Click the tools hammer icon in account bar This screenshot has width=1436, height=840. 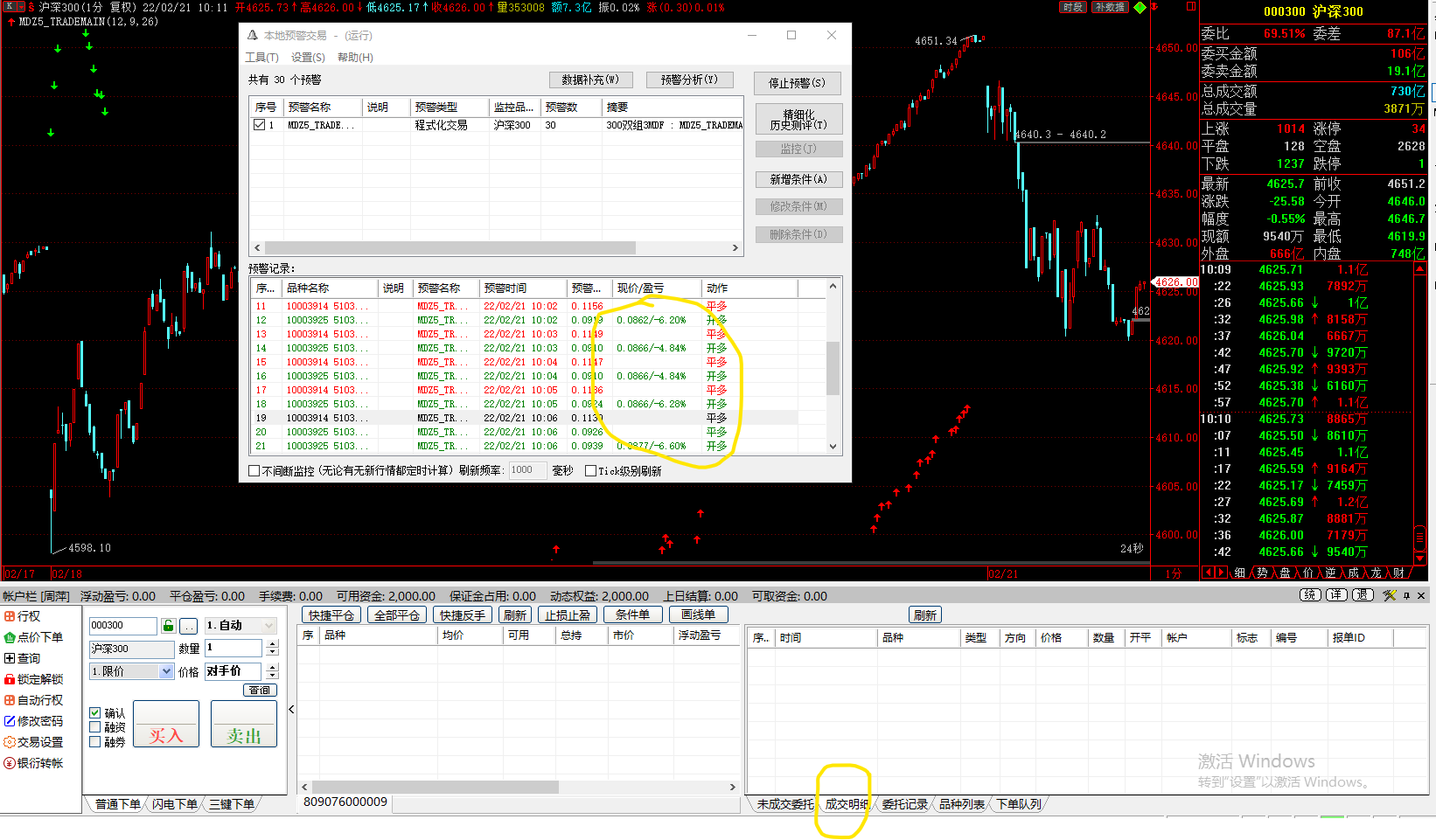[x=1390, y=595]
